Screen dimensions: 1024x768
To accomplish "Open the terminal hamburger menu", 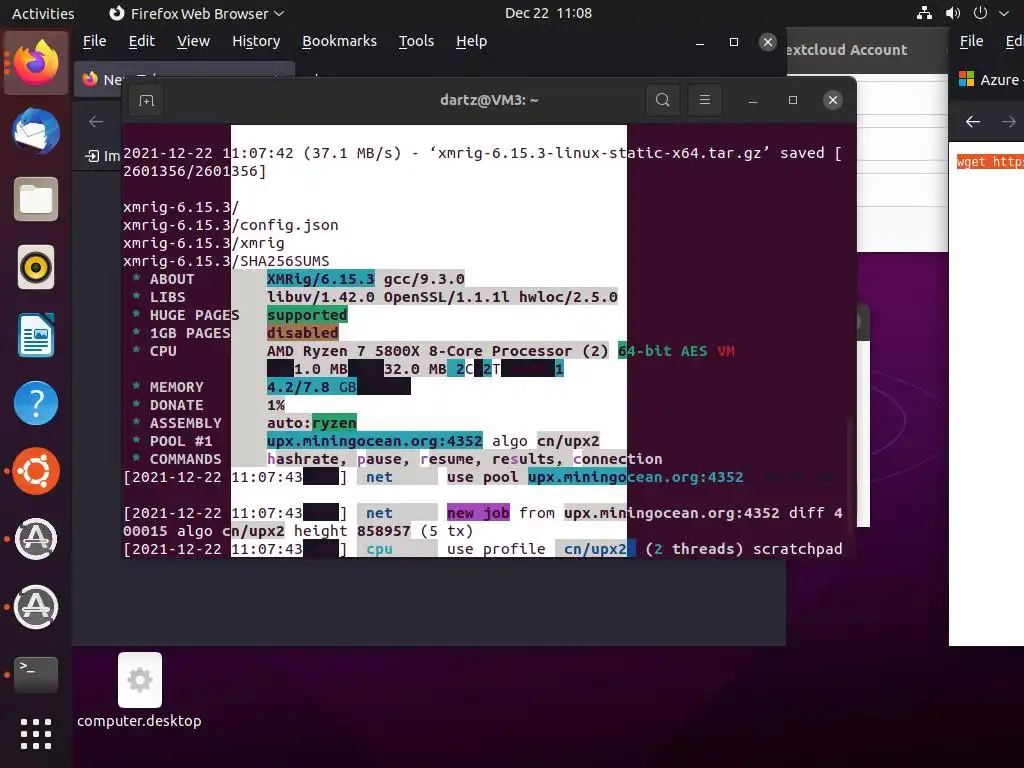I will 705,100.
